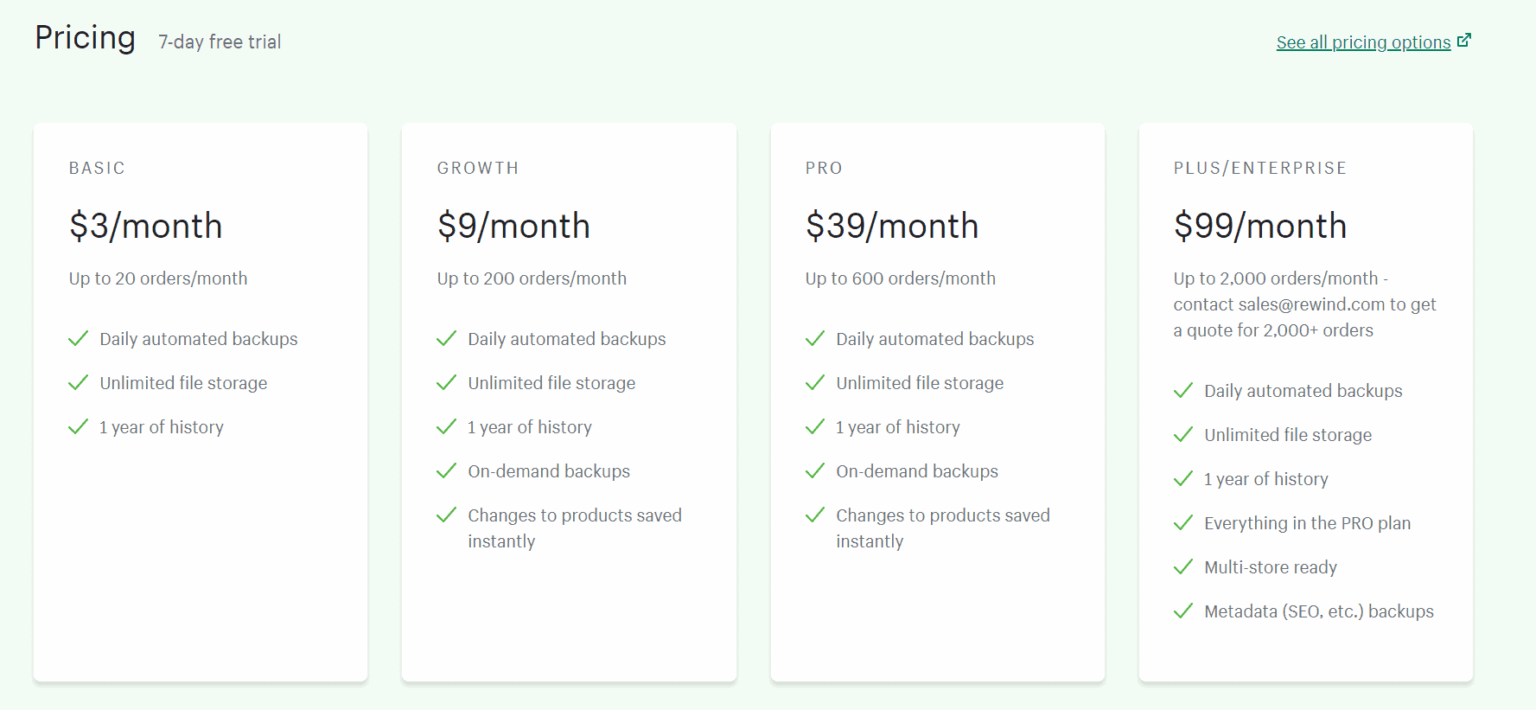
Task: Click the checkmark beside Multi-store ready
Action: point(1183,567)
